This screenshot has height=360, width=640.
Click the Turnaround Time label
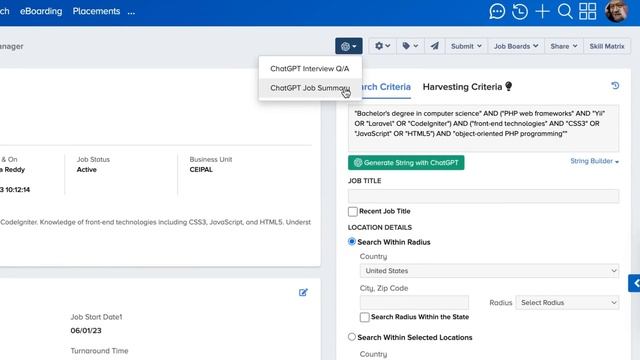pyautogui.click(x=99, y=351)
